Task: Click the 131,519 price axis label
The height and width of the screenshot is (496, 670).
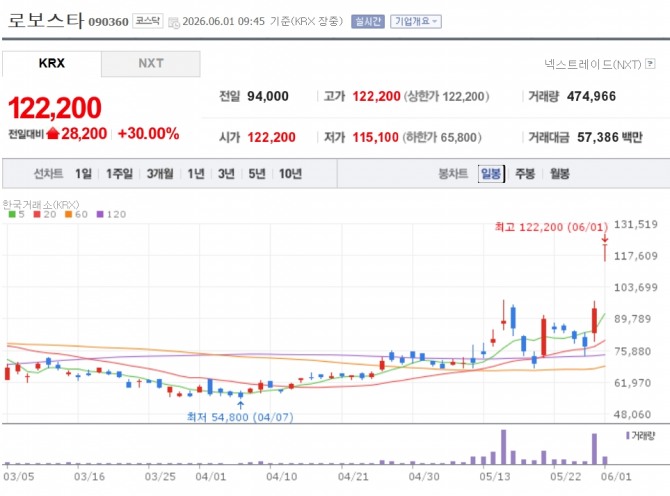Action: click(x=636, y=224)
